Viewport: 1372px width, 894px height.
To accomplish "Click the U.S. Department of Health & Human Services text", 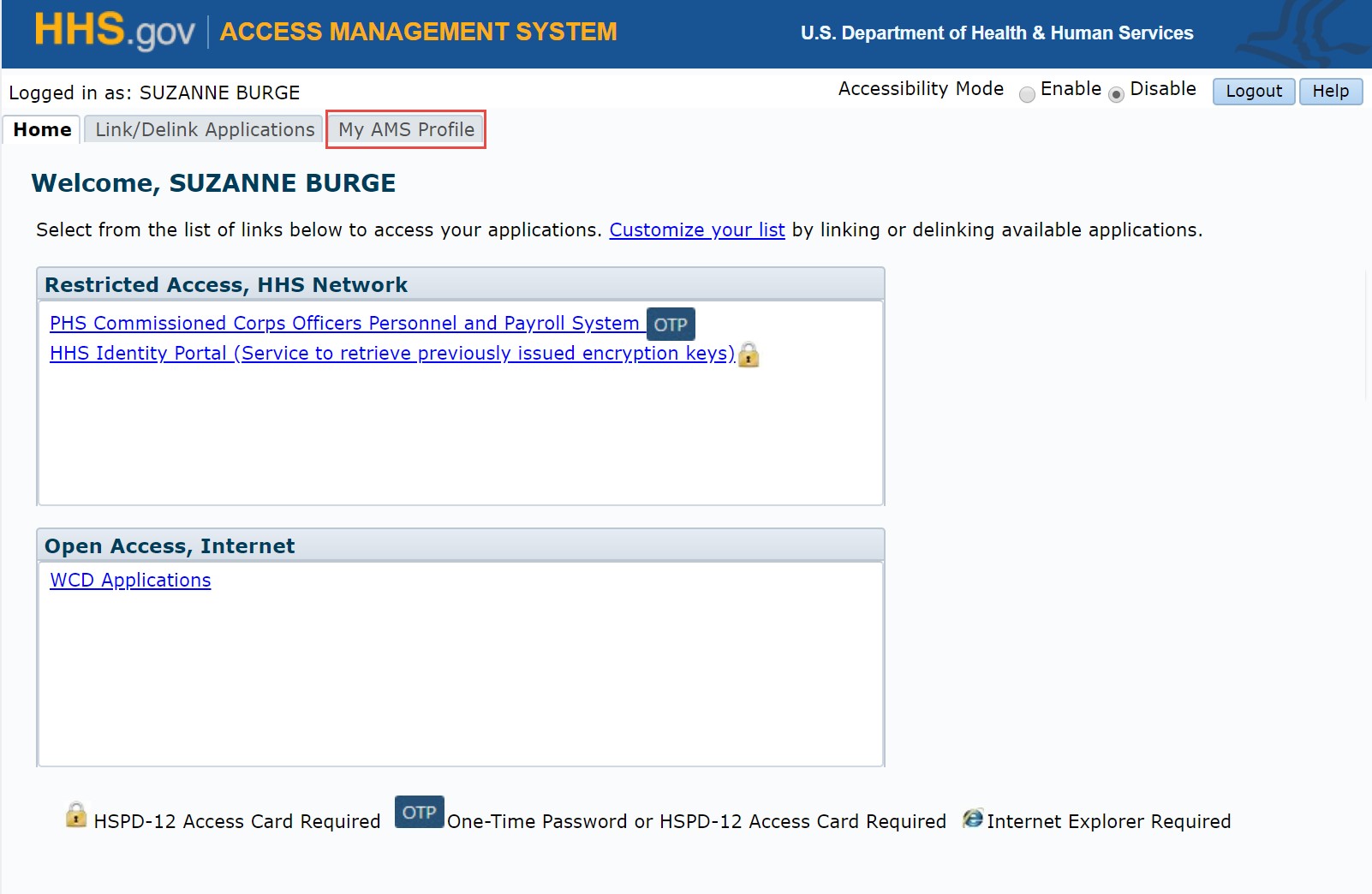I will [997, 33].
